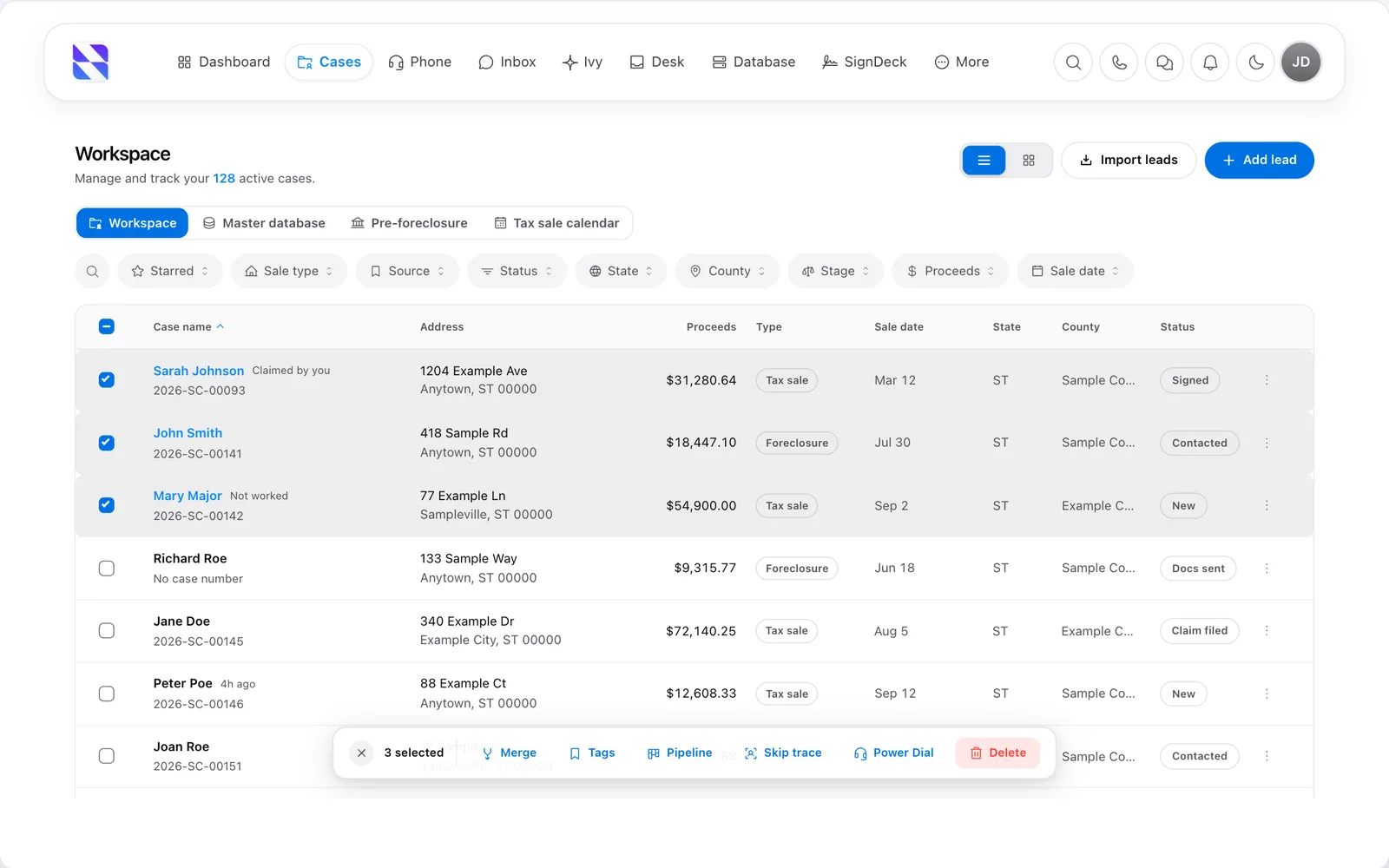
Task: Open the phone call icon in header
Action: click(x=1119, y=62)
